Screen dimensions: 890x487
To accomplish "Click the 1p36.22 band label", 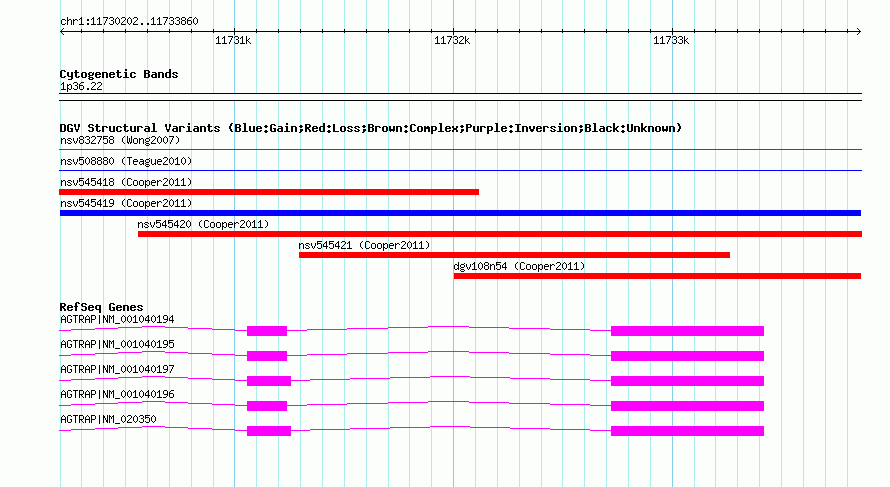I will (x=81, y=86).
